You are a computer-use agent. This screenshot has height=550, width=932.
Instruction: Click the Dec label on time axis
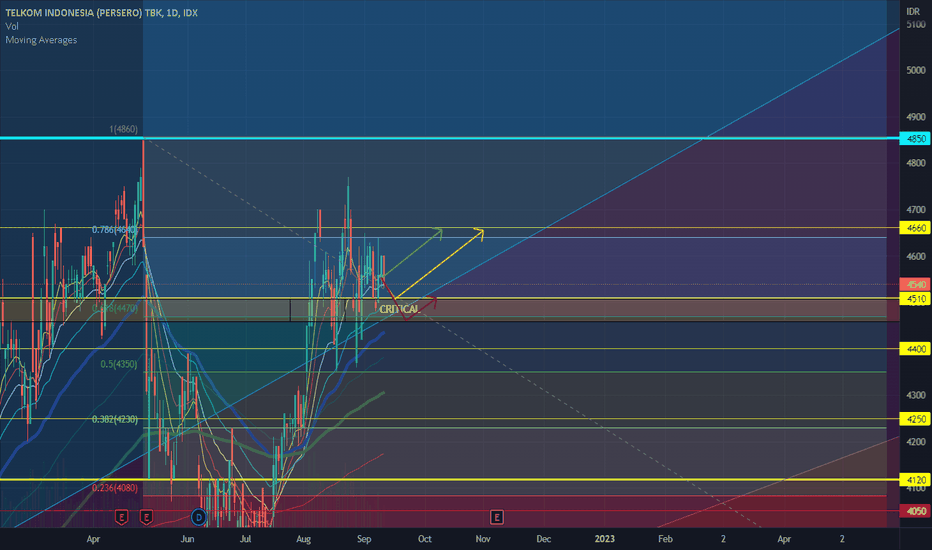(x=543, y=539)
